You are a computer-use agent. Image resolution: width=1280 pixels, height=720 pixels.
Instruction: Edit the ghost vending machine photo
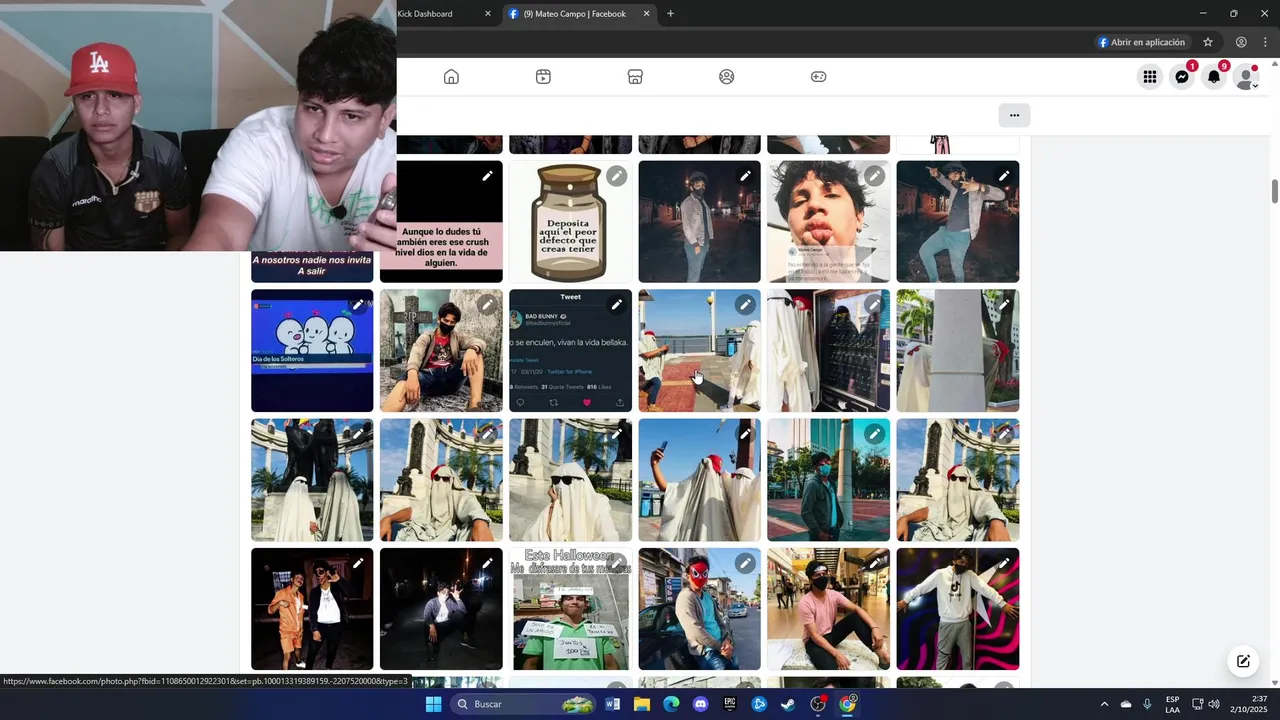coord(874,305)
